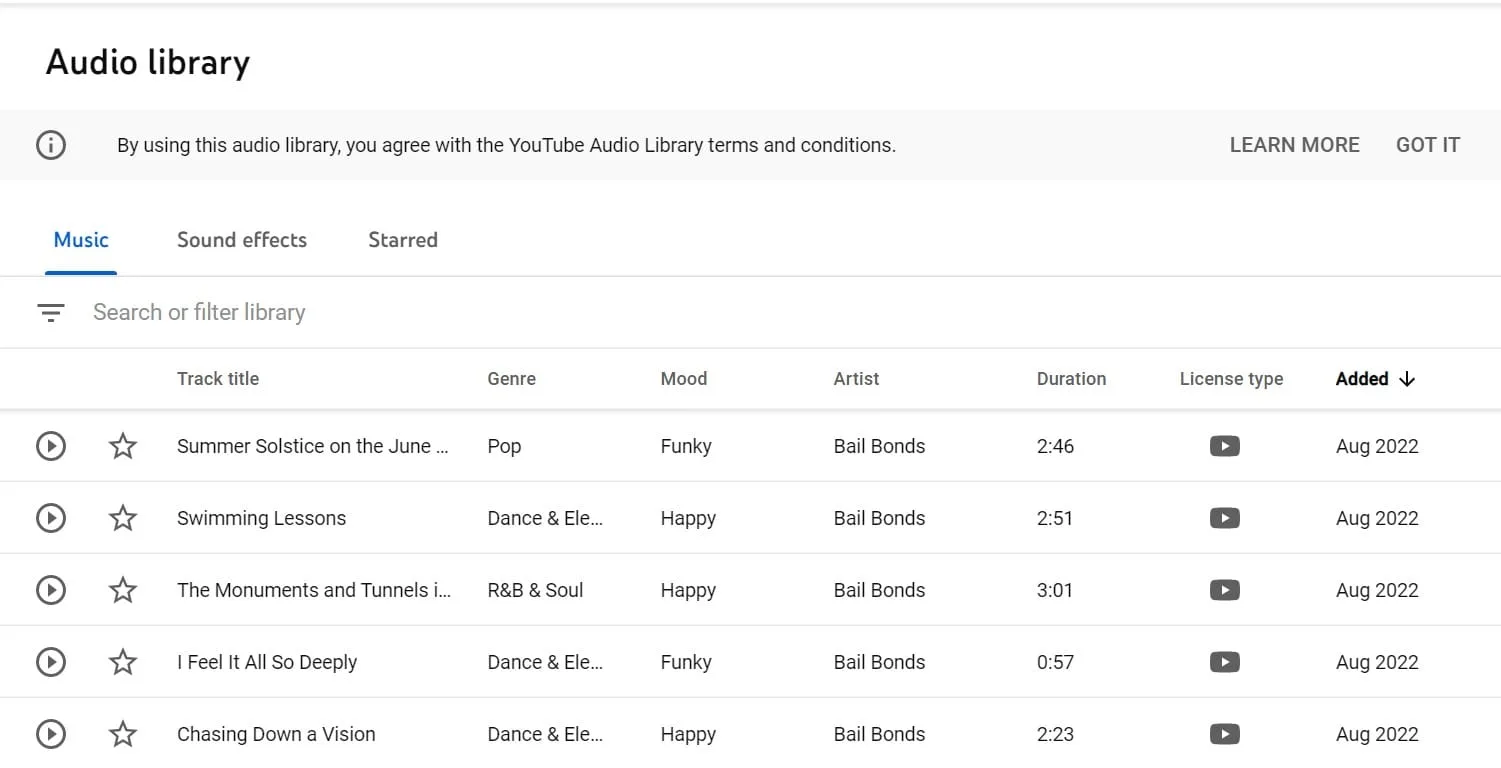
Task: Click YouTube license icon for Chasing Down a Vision
Action: [x=1225, y=734]
